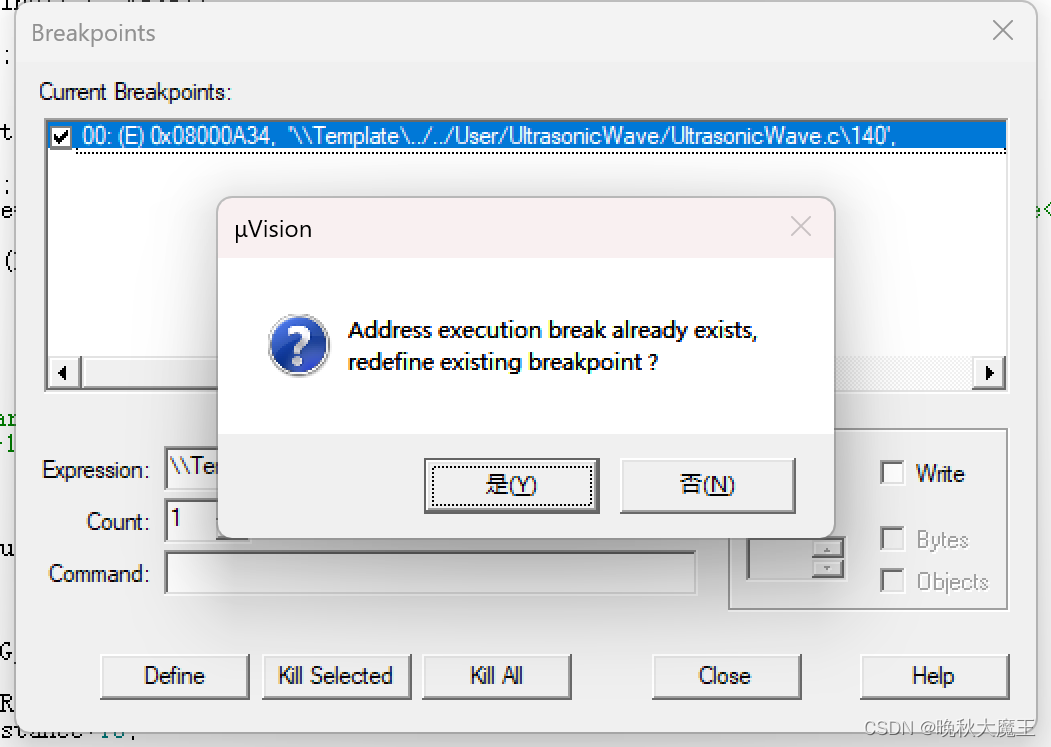Click the Expression input field
The image size is (1051, 747).
[x=192, y=467]
